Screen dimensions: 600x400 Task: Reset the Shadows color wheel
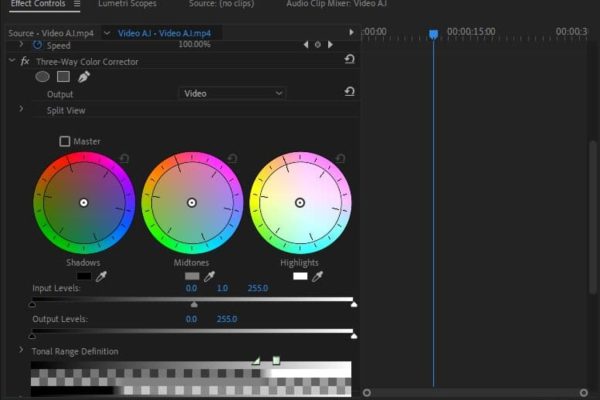(125, 158)
